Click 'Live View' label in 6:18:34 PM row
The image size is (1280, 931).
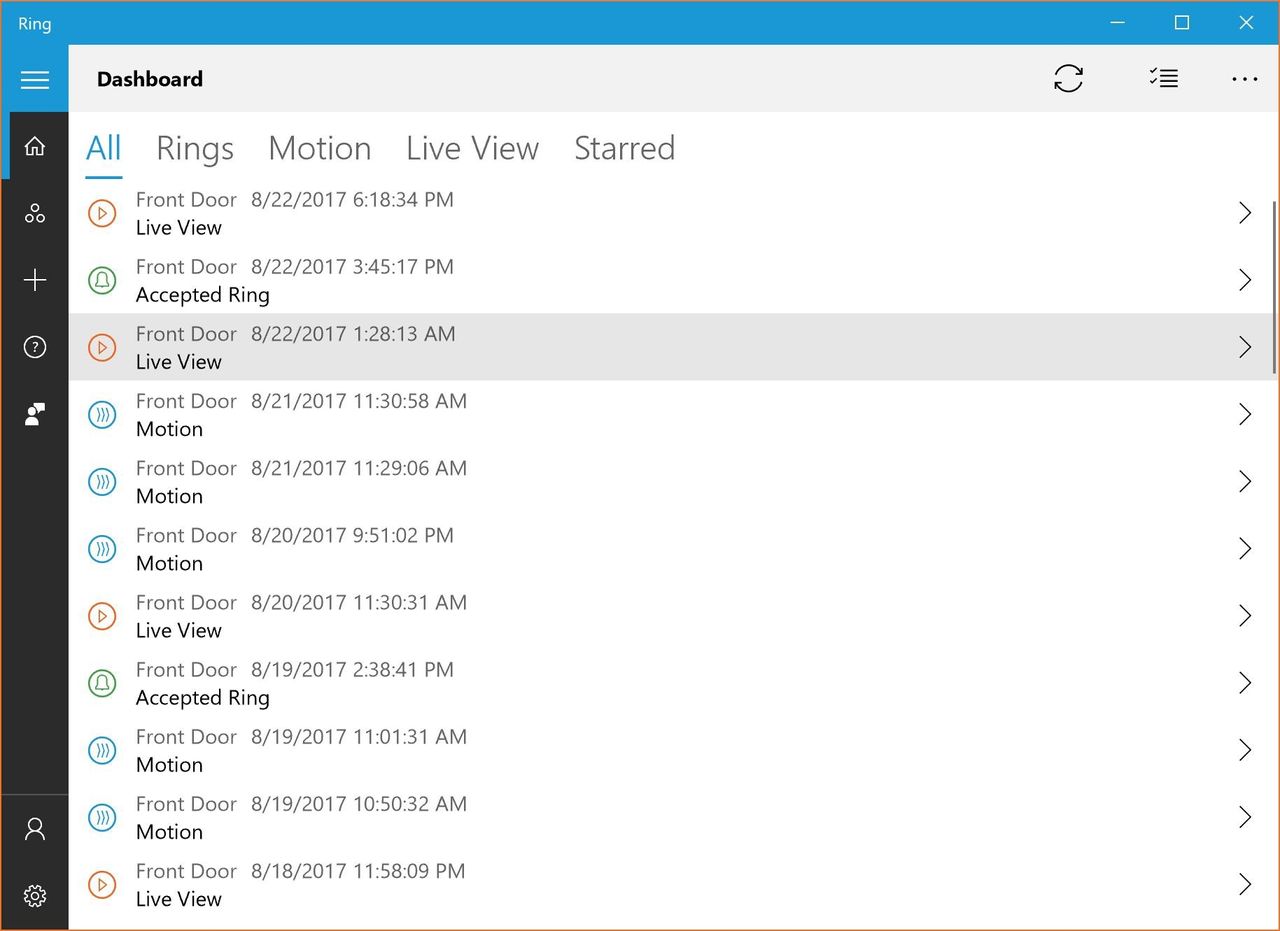coord(179,228)
